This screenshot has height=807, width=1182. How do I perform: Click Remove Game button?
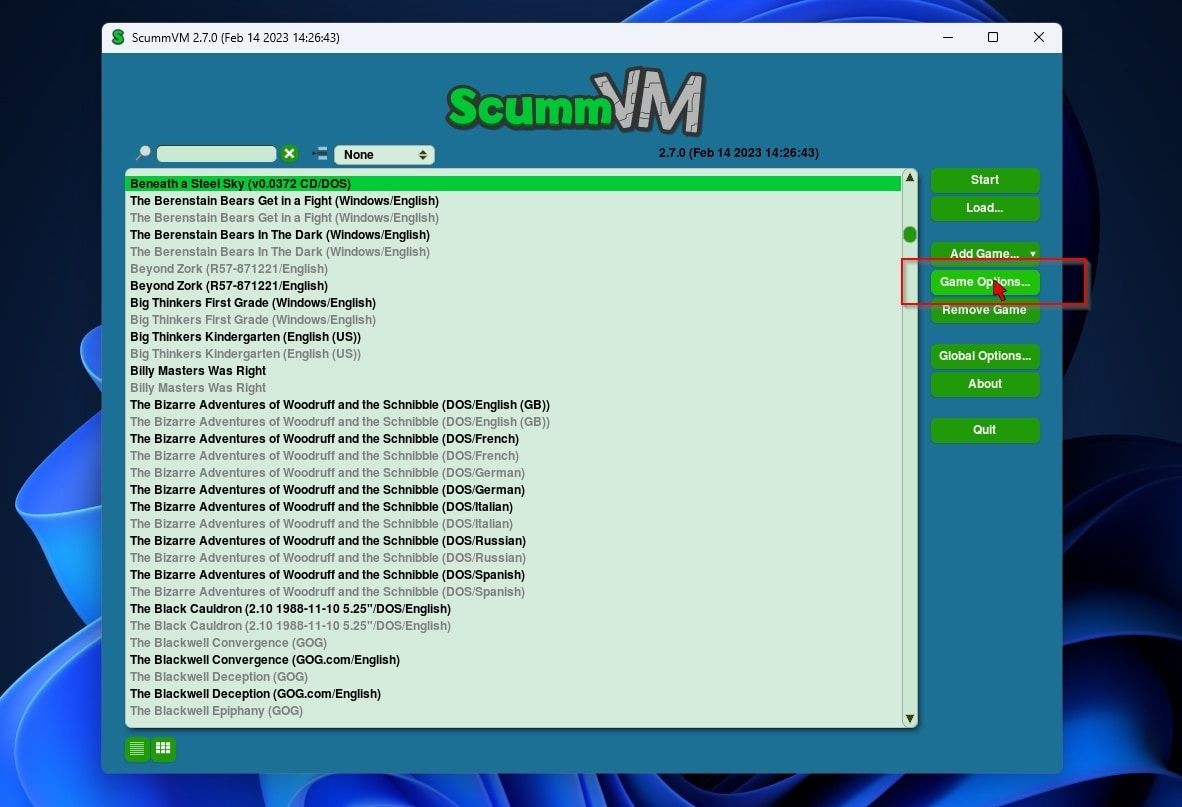(x=984, y=310)
